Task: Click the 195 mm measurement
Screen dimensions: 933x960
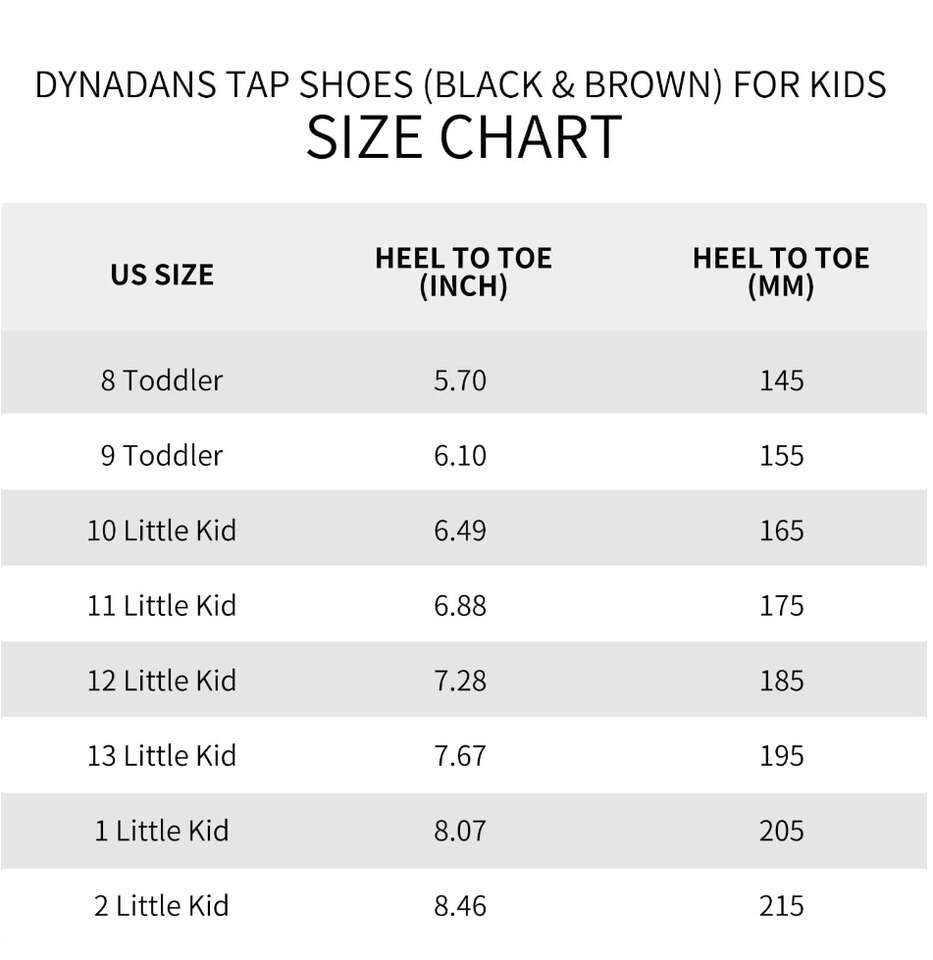Action: 781,755
